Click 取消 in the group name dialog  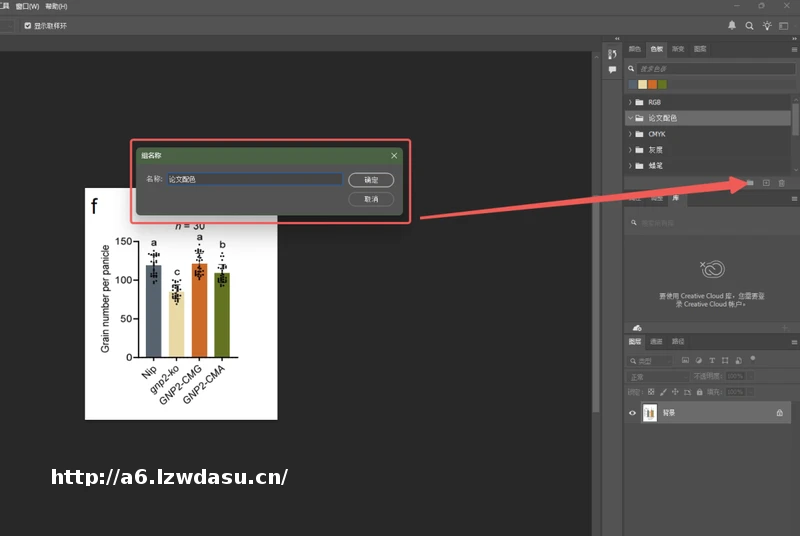[x=371, y=199]
